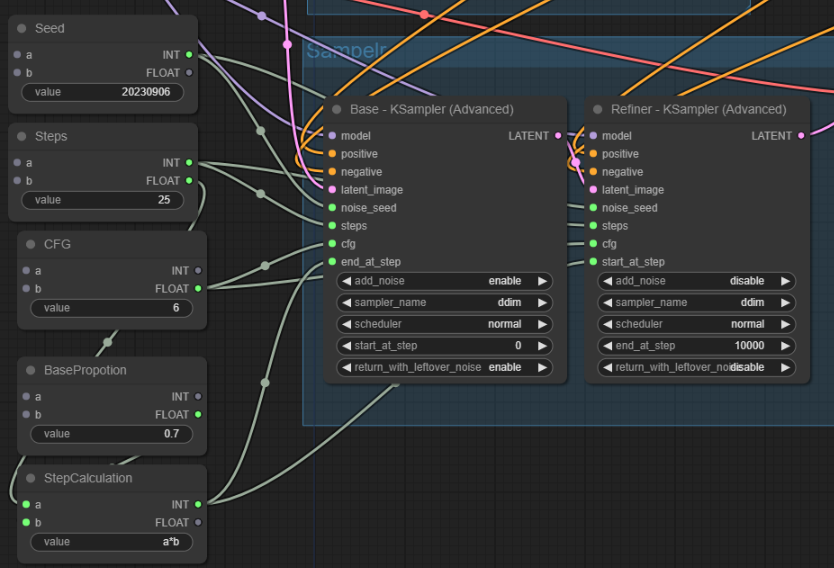Click the CFG node FLOAT output socket

coord(198,289)
